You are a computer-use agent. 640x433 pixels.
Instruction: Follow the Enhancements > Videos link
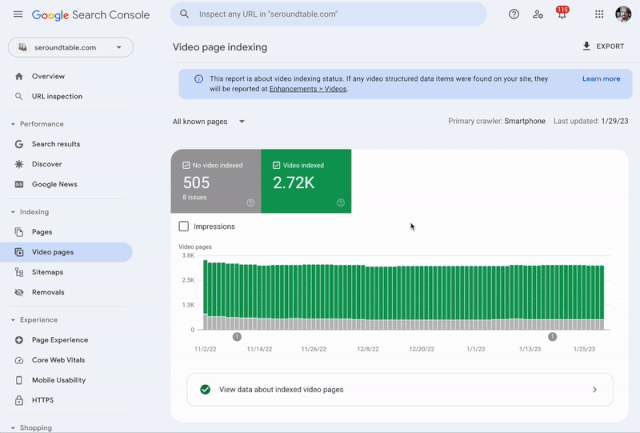point(308,89)
